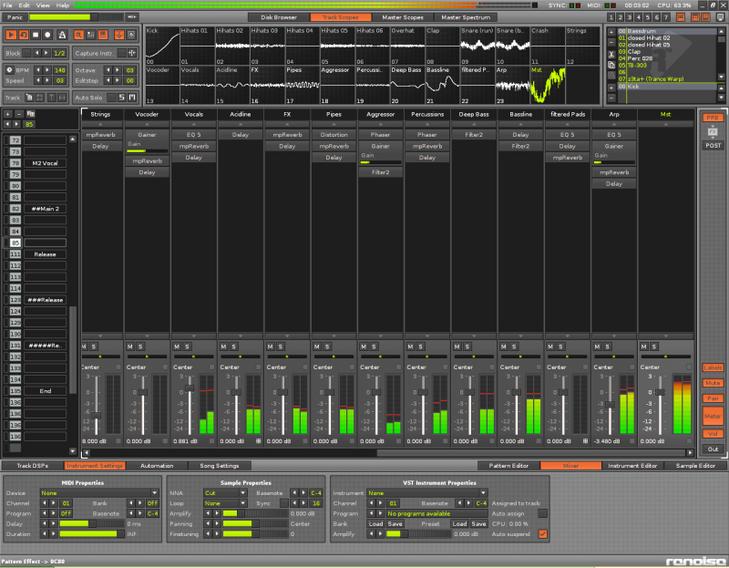This screenshot has width=729, height=568.
Task: Toggle the metronome icon
Action: pyautogui.click(x=63, y=35)
